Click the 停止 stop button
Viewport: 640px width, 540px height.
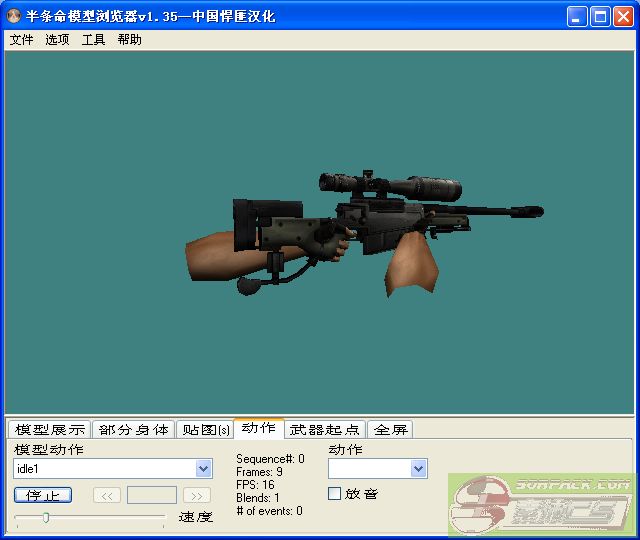pyautogui.click(x=43, y=495)
